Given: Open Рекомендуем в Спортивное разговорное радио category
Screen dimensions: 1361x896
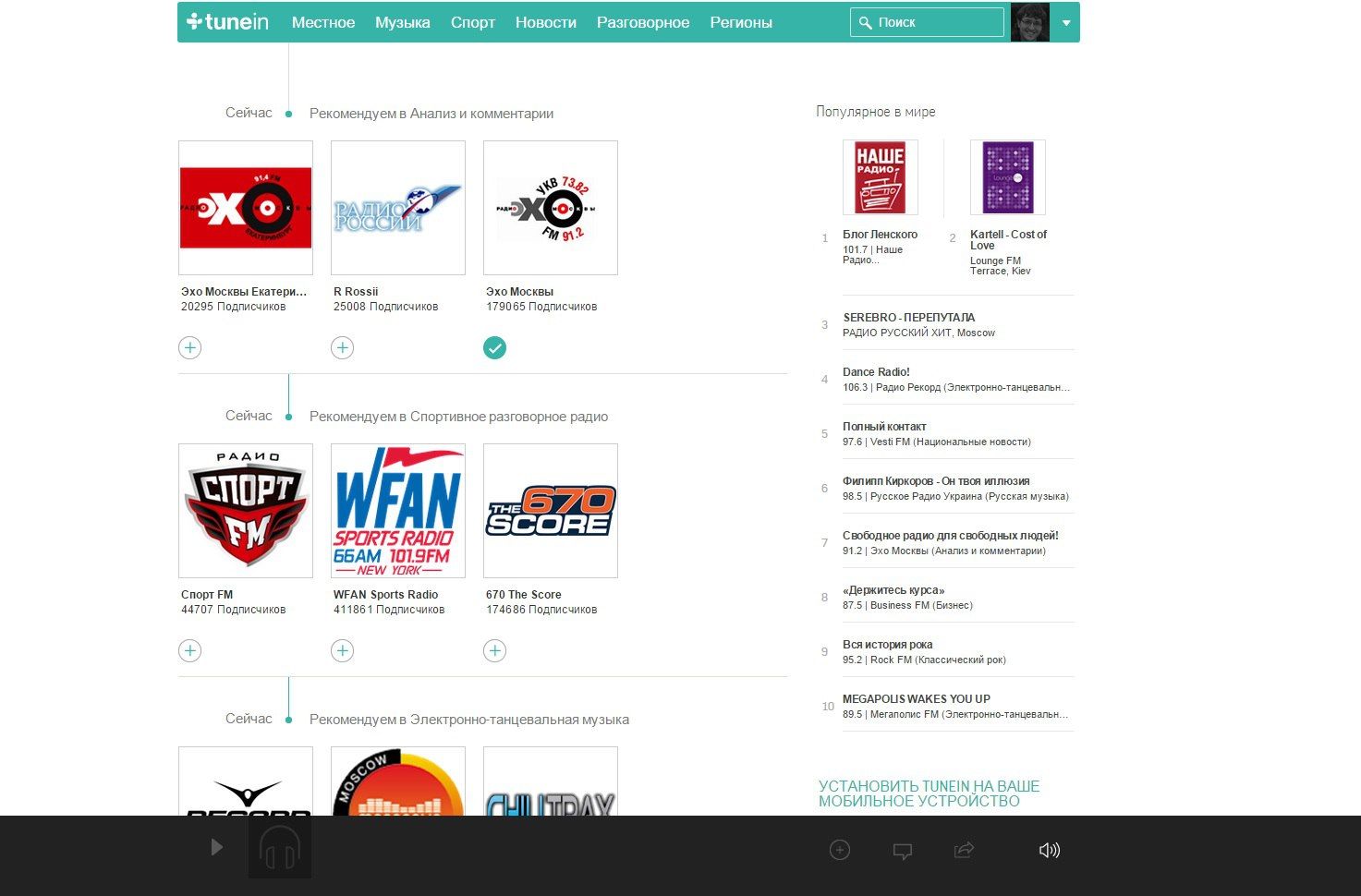Looking at the screenshot, I should [x=458, y=417].
